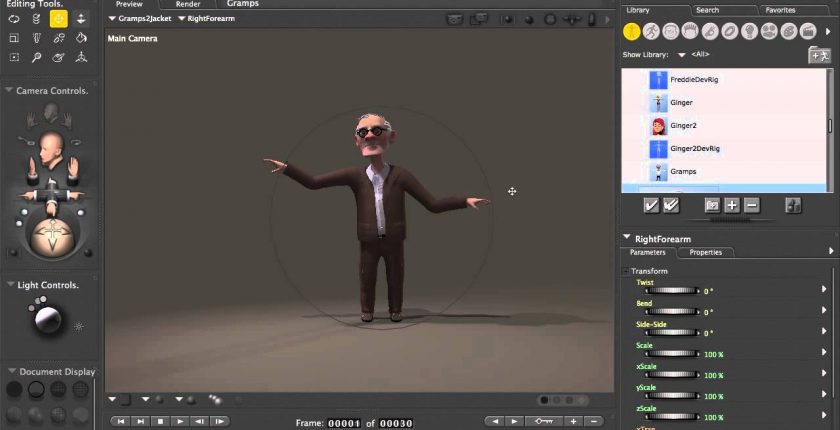The width and height of the screenshot is (840, 430).
Task: Select the Chain Break tool
Action: click(59, 37)
